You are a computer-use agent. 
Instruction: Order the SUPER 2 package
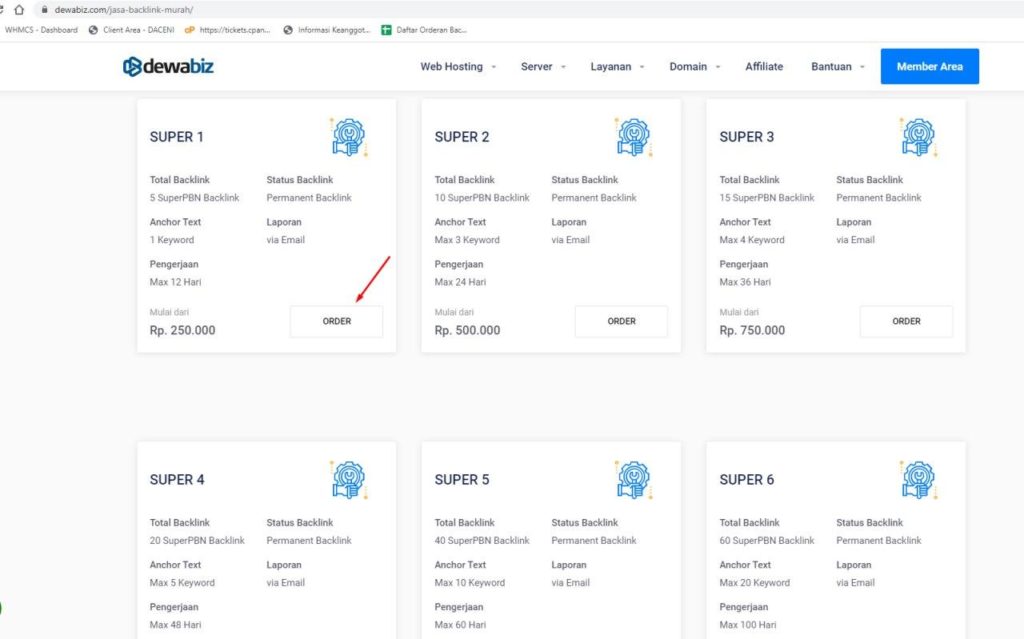pyautogui.click(x=621, y=321)
